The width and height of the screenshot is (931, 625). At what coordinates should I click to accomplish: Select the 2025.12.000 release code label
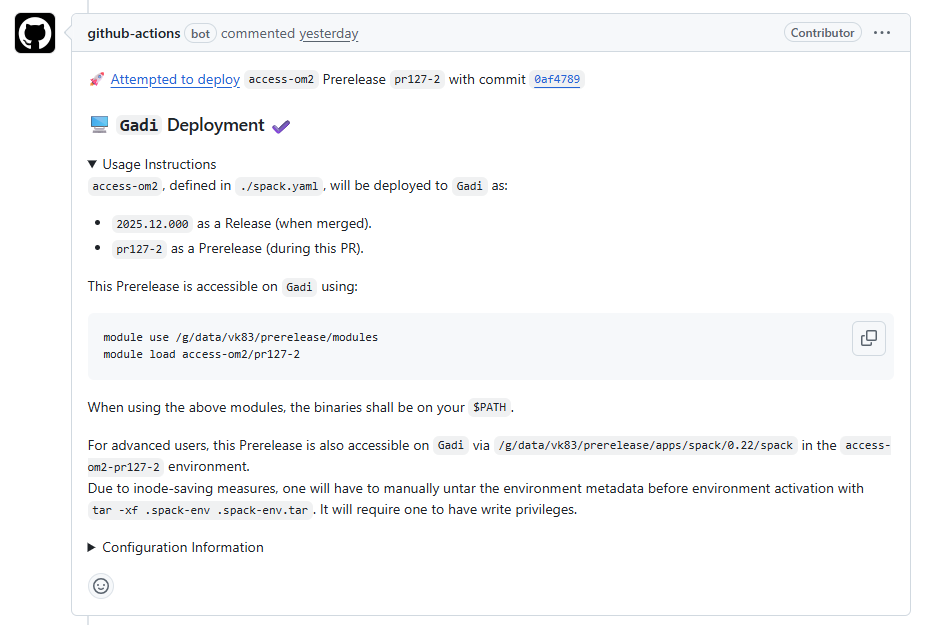pyautogui.click(x=151, y=223)
